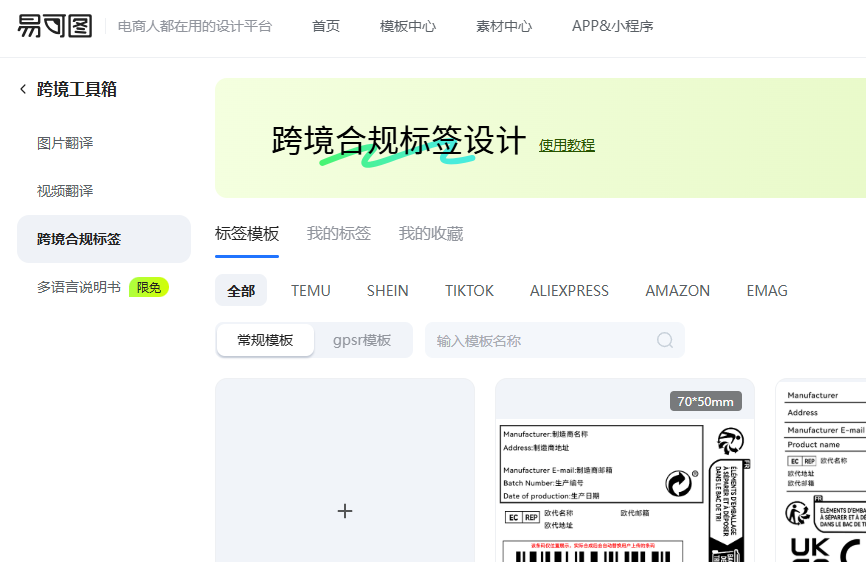This screenshot has height=562, width=866.
Task: Switch to the 我的收藏 tab
Action: click(431, 234)
